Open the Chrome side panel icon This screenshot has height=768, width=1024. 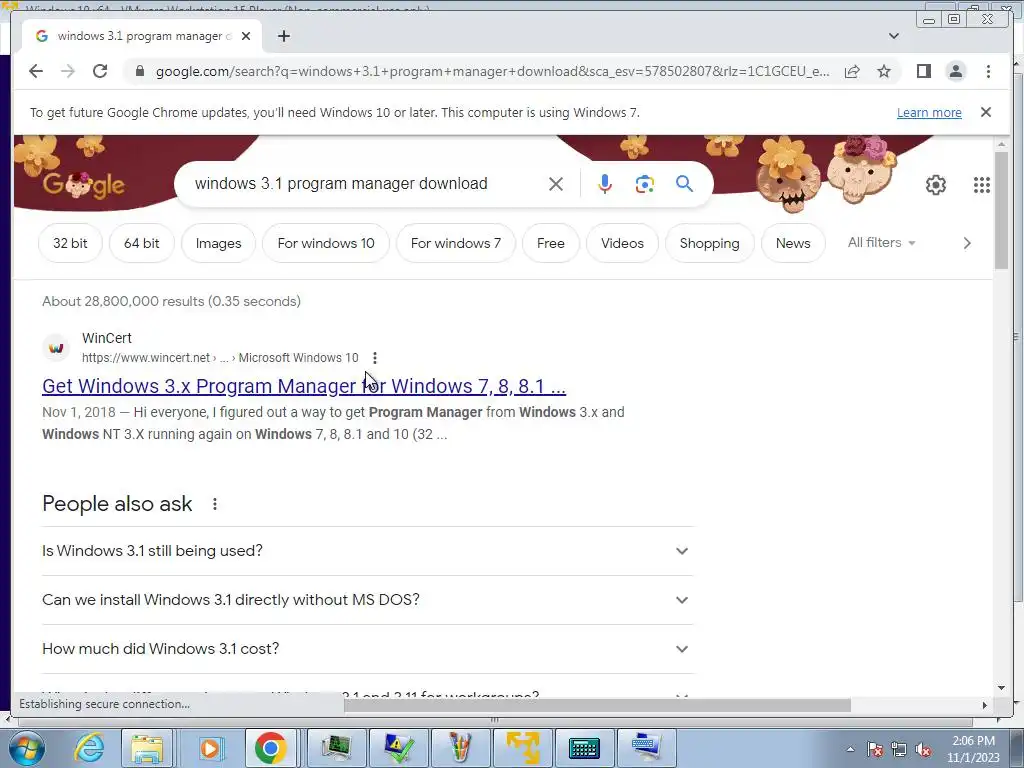coord(923,71)
